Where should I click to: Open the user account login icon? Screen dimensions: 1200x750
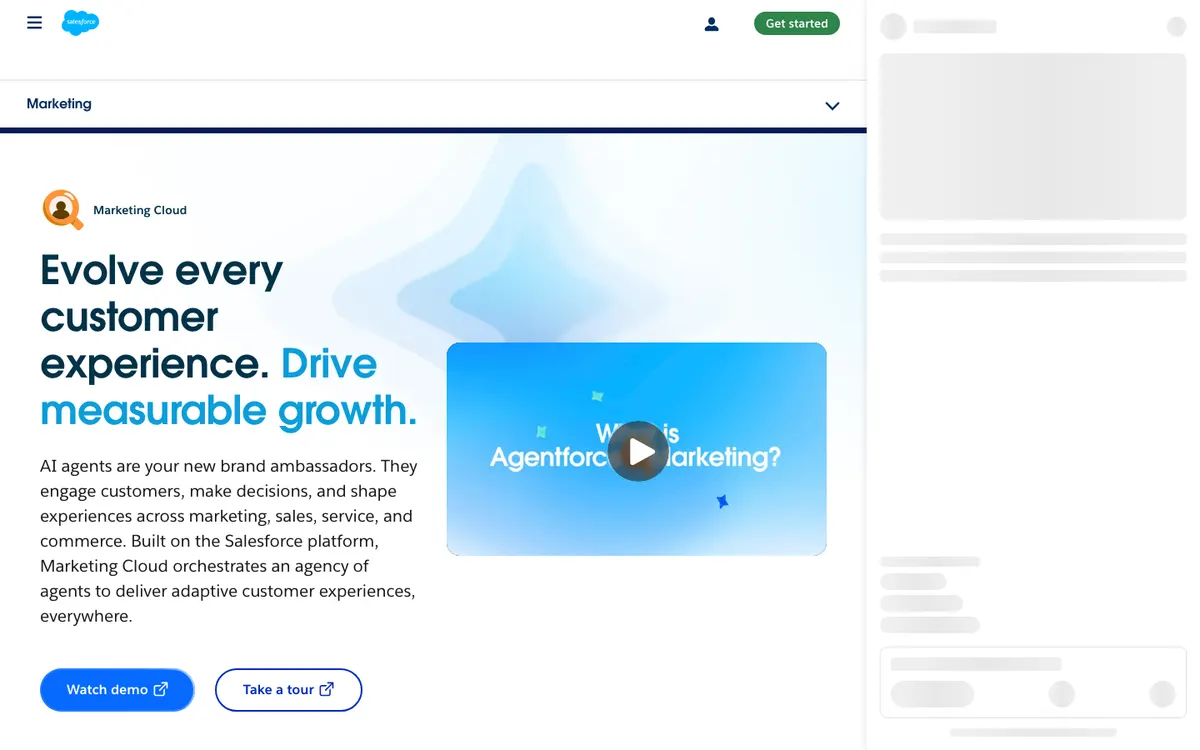712,24
